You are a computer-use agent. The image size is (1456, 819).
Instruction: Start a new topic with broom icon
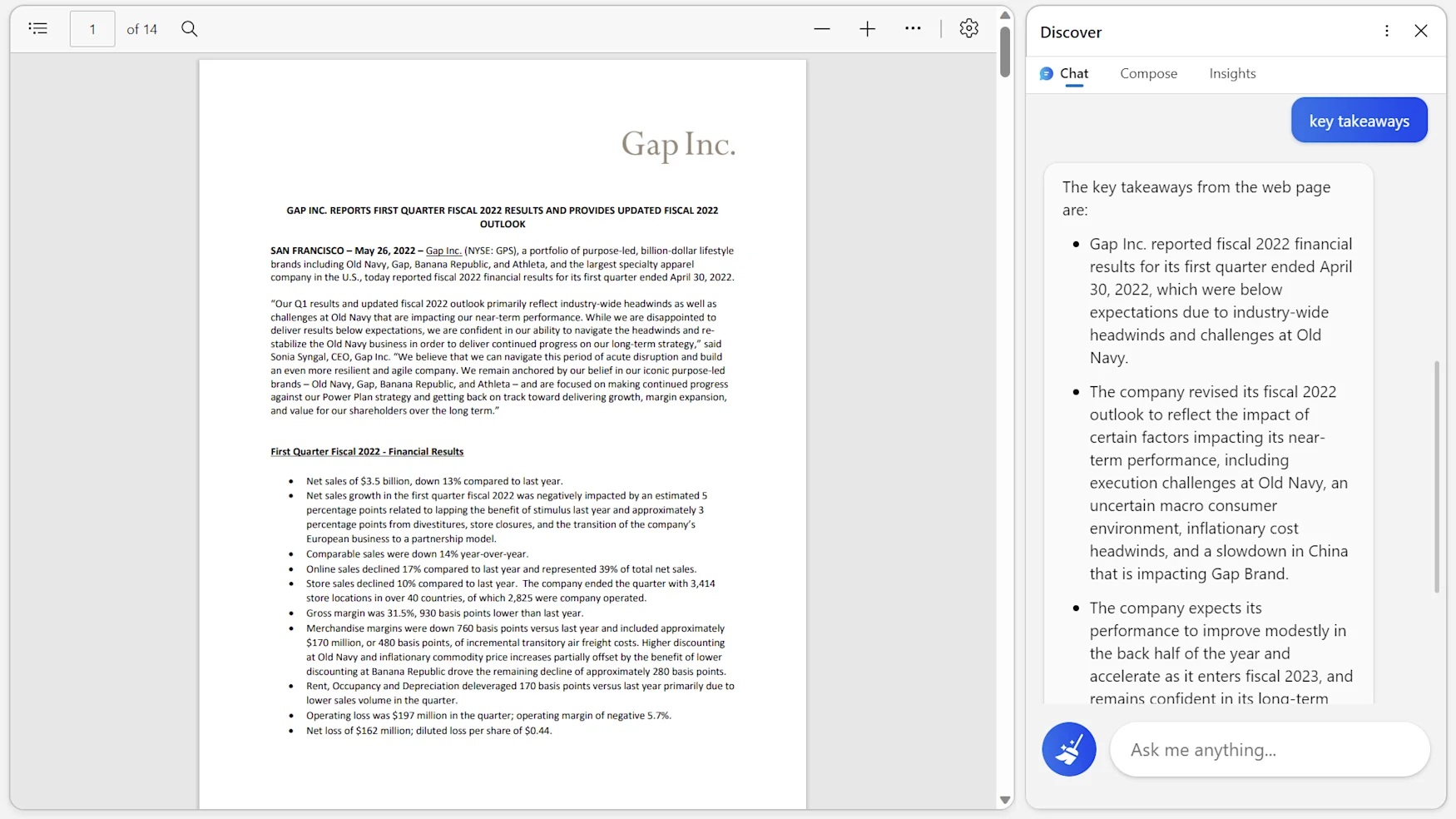1068,749
